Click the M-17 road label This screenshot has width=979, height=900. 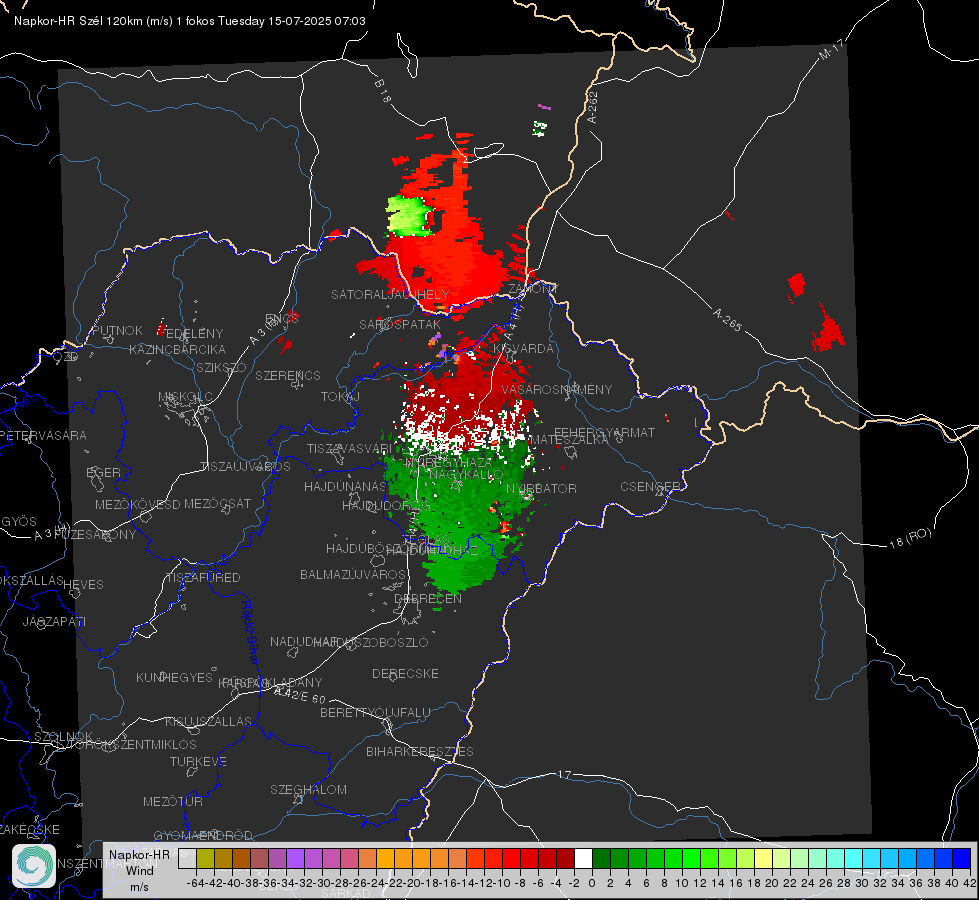coord(831,49)
